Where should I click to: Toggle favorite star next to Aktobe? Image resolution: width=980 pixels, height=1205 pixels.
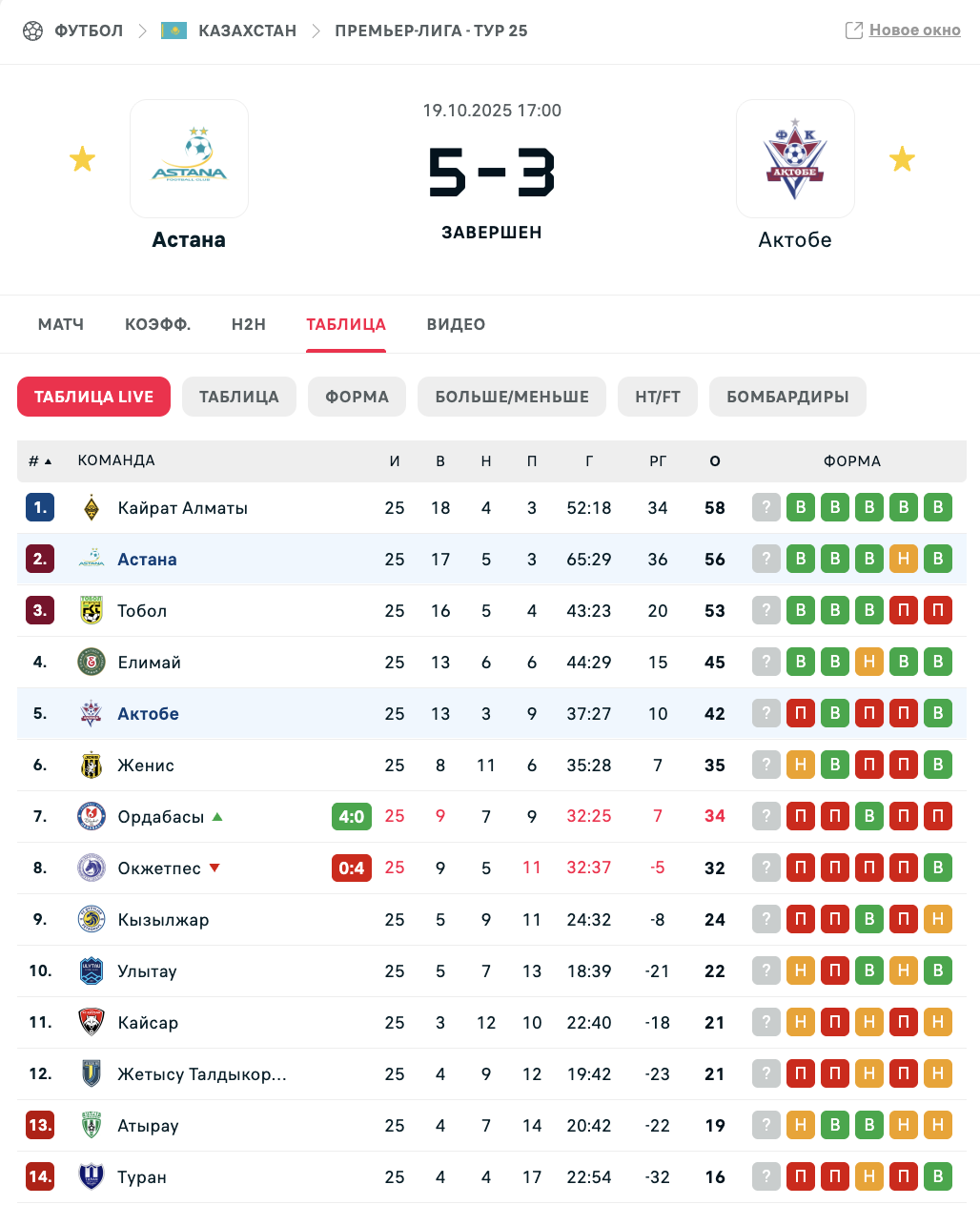902,159
